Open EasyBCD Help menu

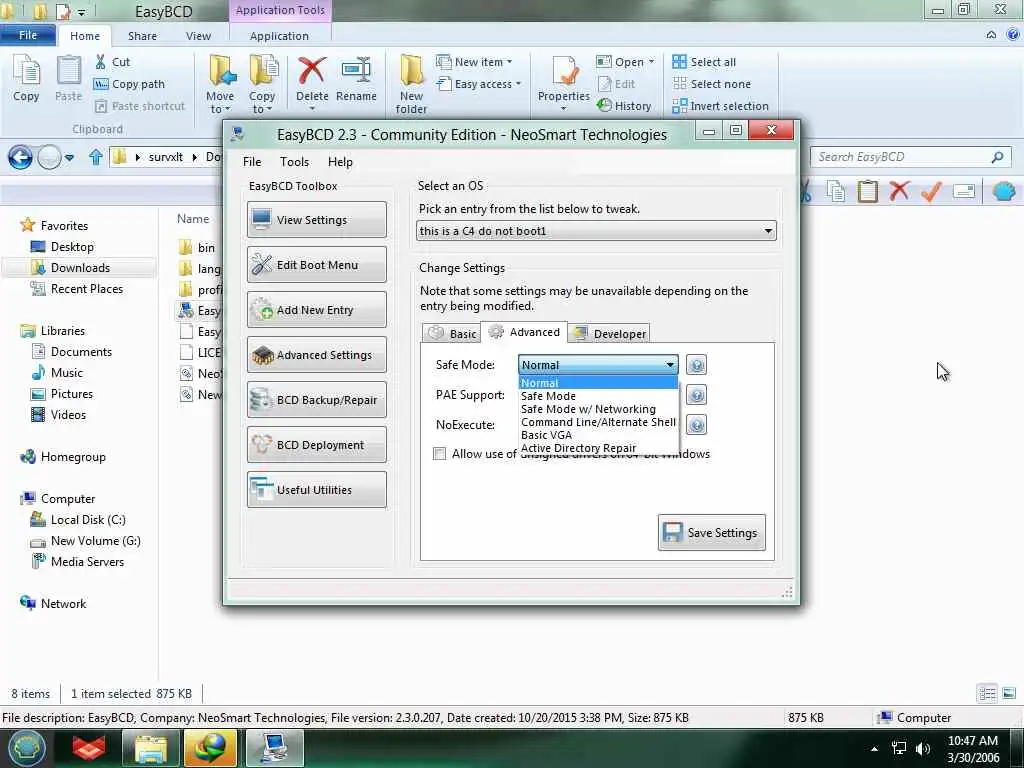coord(340,162)
